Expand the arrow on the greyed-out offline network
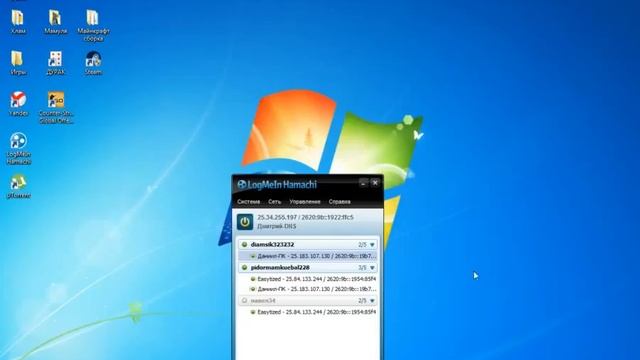This screenshot has height=360, width=640. [x=372, y=301]
